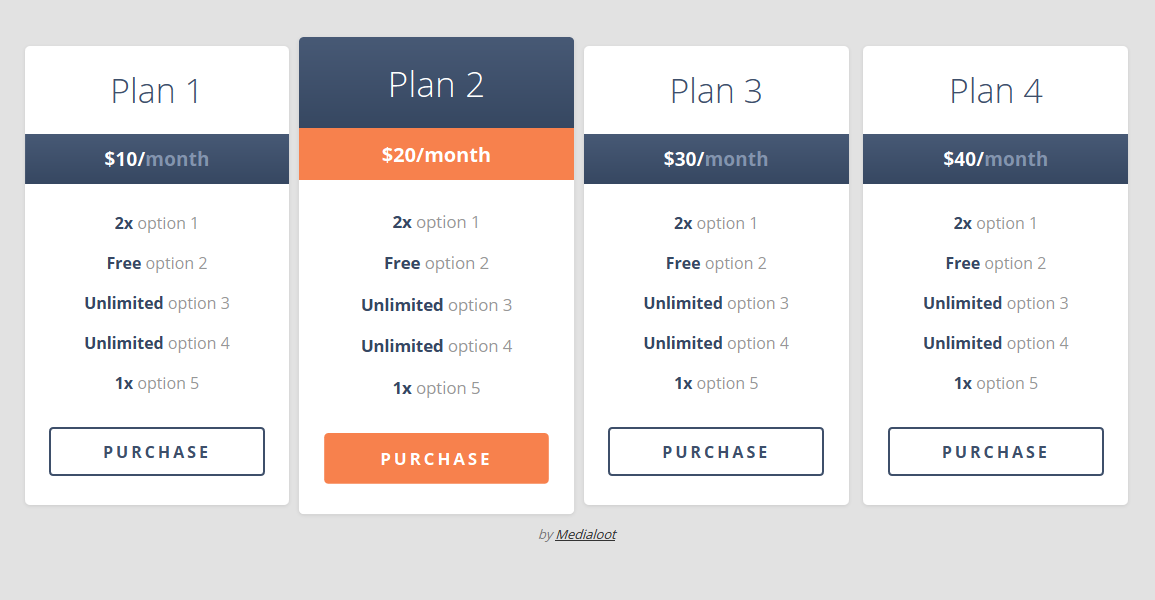
Task: Click the Purchase button for Plan 1
Action: click(x=156, y=451)
